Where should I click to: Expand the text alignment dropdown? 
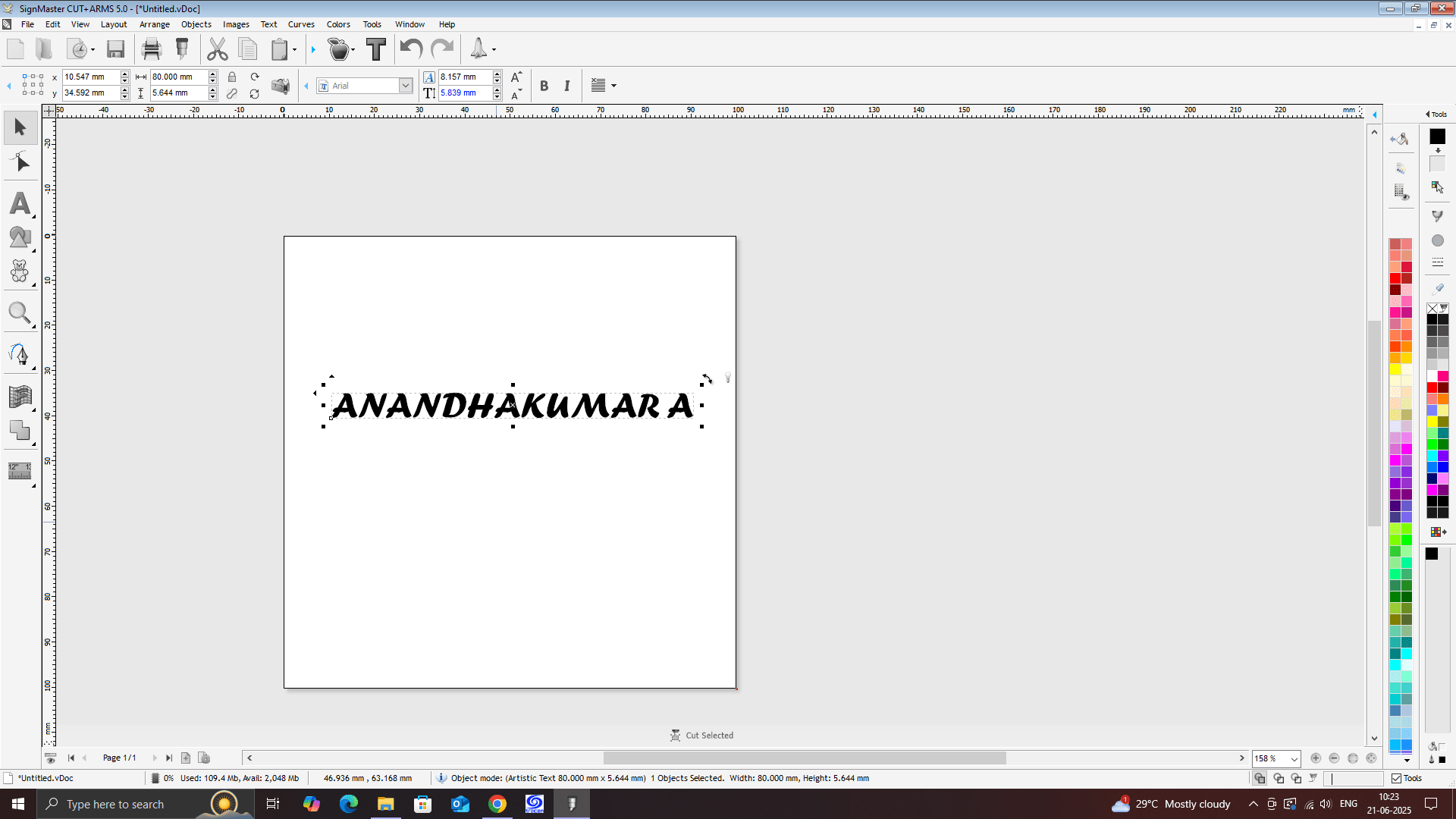[613, 86]
